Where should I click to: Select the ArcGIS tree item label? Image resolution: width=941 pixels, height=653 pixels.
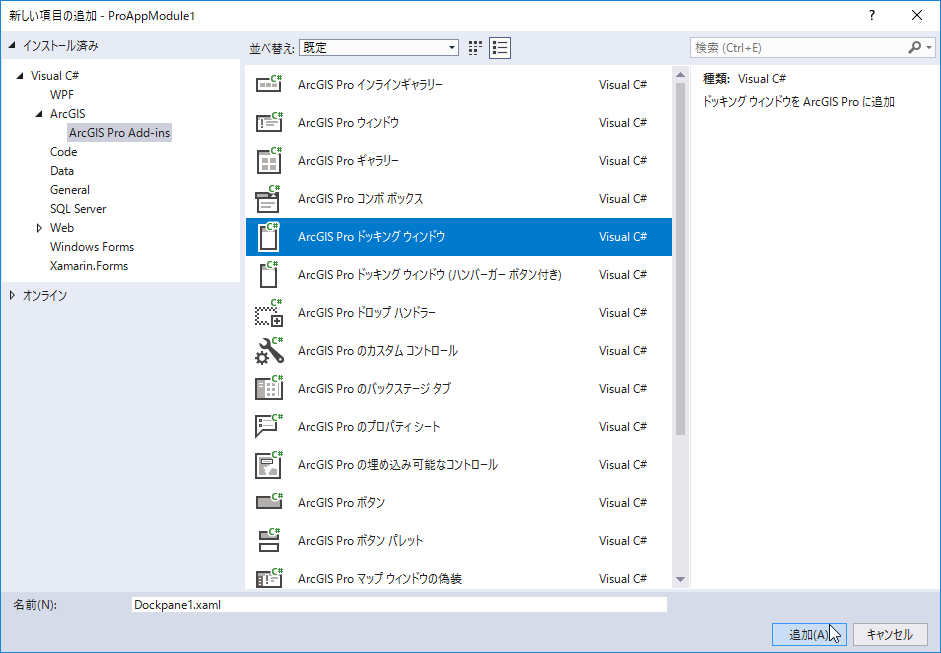(x=67, y=114)
